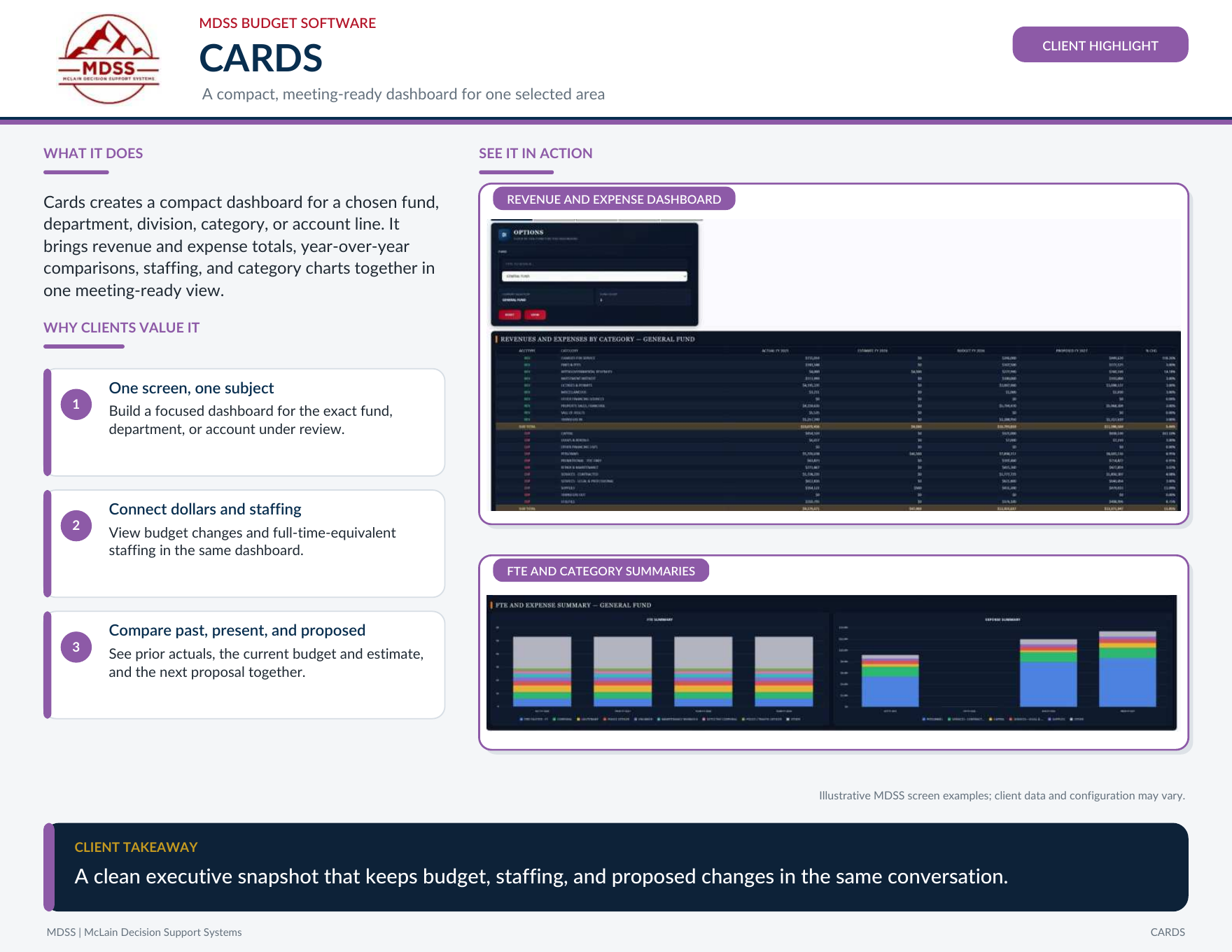The width and height of the screenshot is (1232, 952).
Task: Click the Capital legend entry in Expense chart
Action: pyautogui.click(x=996, y=719)
